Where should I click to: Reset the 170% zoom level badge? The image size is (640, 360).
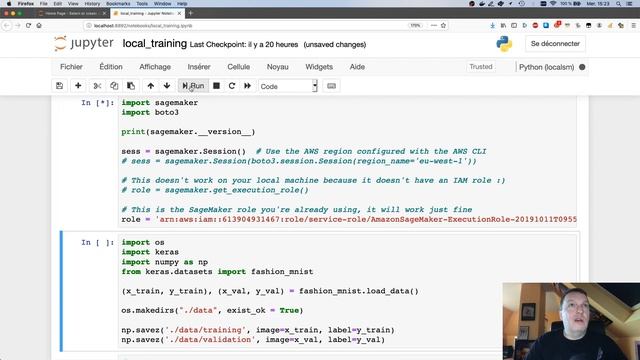pyautogui.click(x=415, y=25)
